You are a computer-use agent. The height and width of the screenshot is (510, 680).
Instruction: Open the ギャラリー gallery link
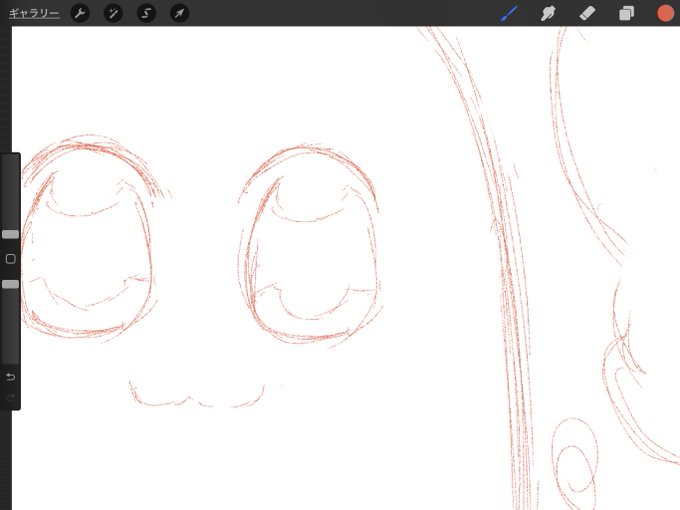tap(34, 13)
